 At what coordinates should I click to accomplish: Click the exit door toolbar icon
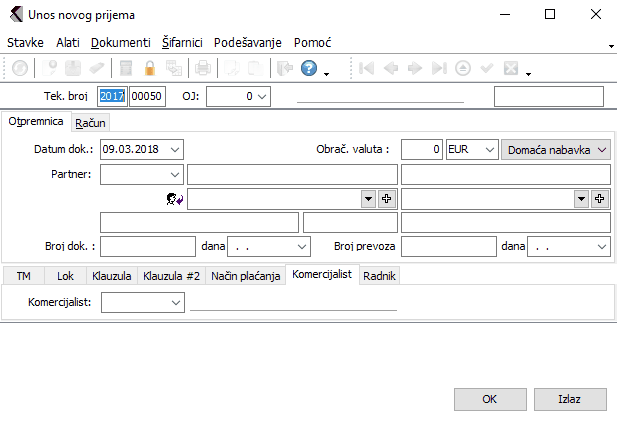(x=283, y=69)
